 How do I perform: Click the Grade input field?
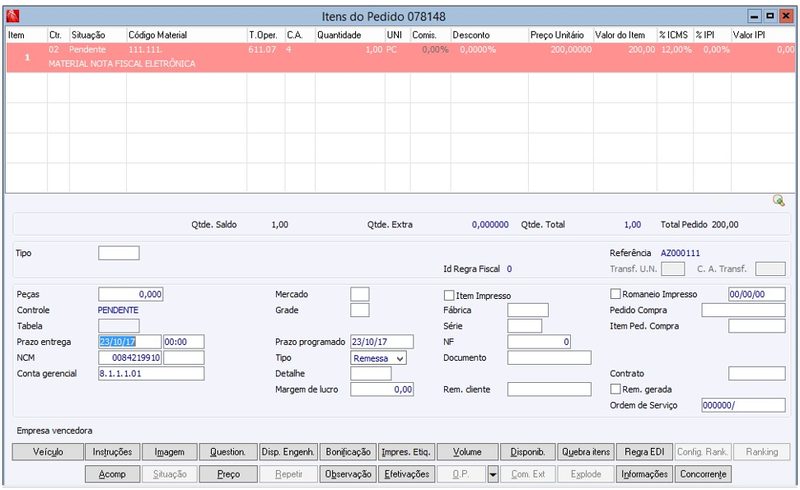pyautogui.click(x=360, y=310)
